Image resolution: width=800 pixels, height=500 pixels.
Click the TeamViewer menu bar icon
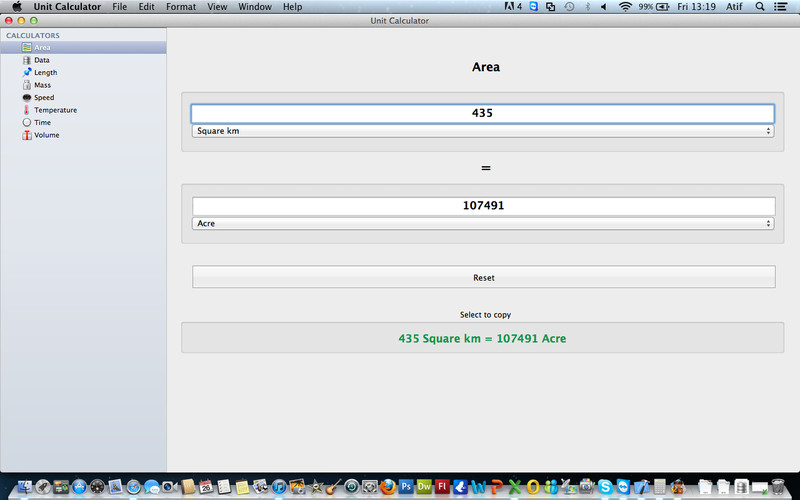point(533,7)
